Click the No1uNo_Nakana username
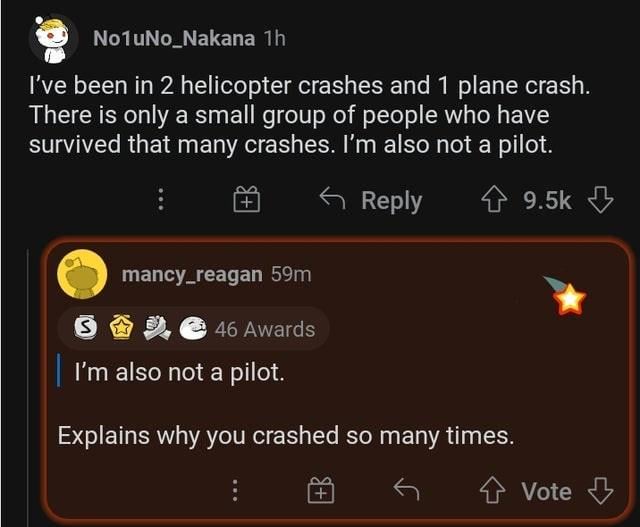 point(175,38)
